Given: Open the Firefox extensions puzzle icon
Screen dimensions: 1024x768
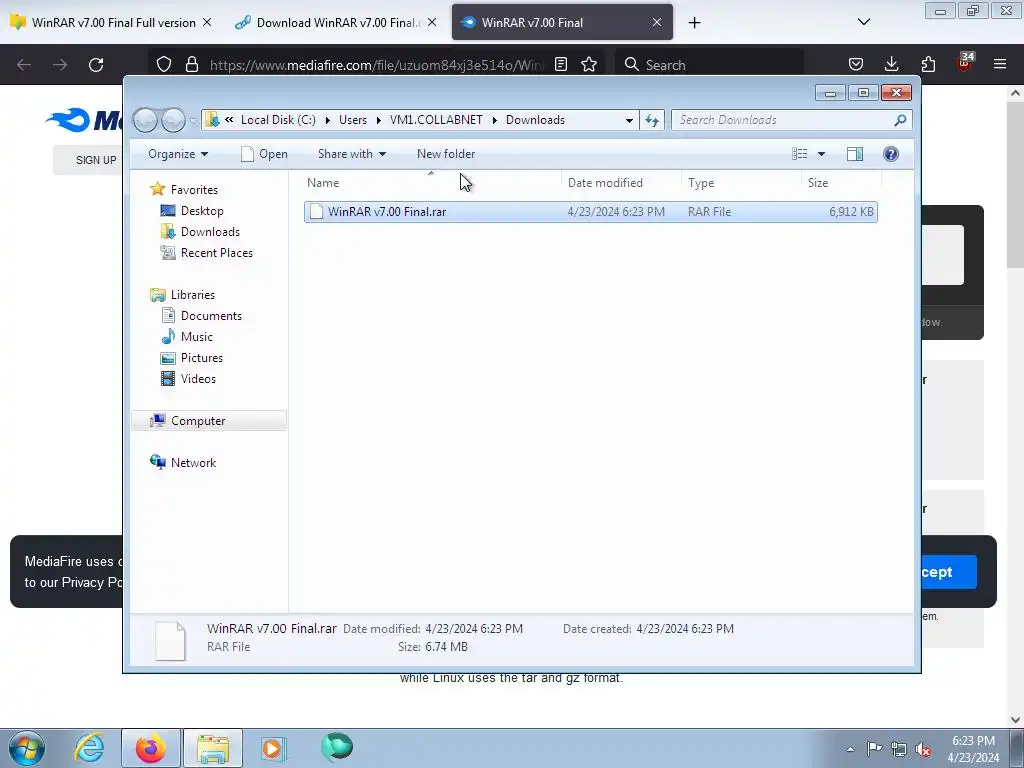Looking at the screenshot, I should (928, 64).
